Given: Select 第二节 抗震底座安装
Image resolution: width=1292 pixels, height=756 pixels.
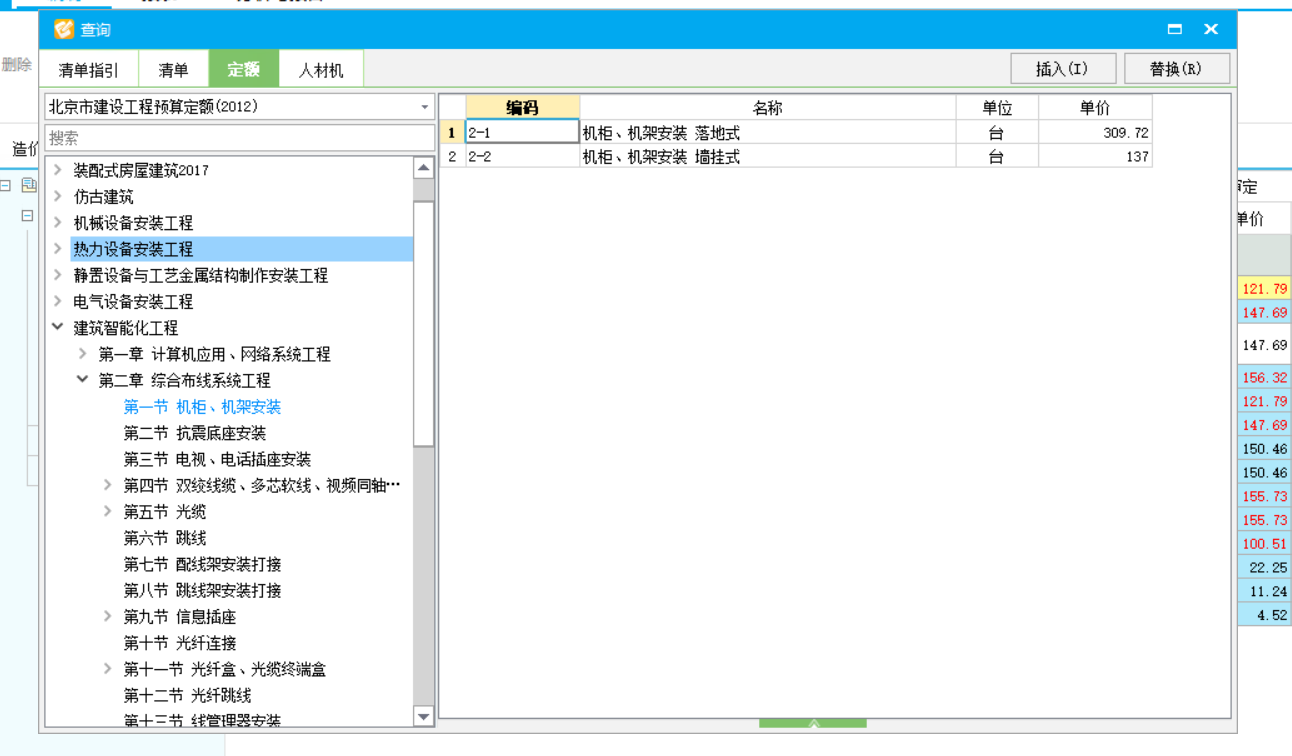Looking at the screenshot, I should 194,433.
